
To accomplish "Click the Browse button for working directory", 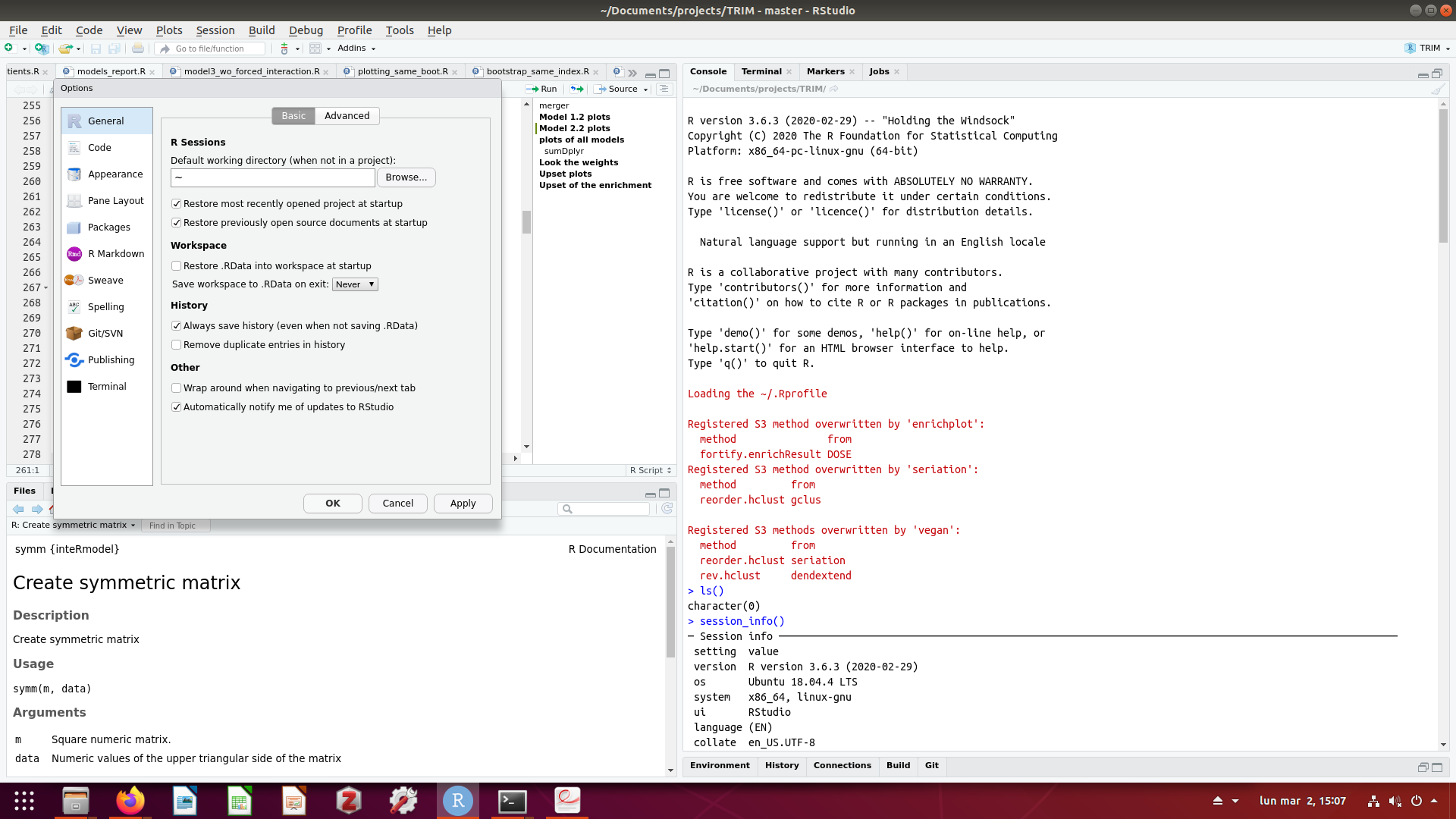I will [406, 177].
